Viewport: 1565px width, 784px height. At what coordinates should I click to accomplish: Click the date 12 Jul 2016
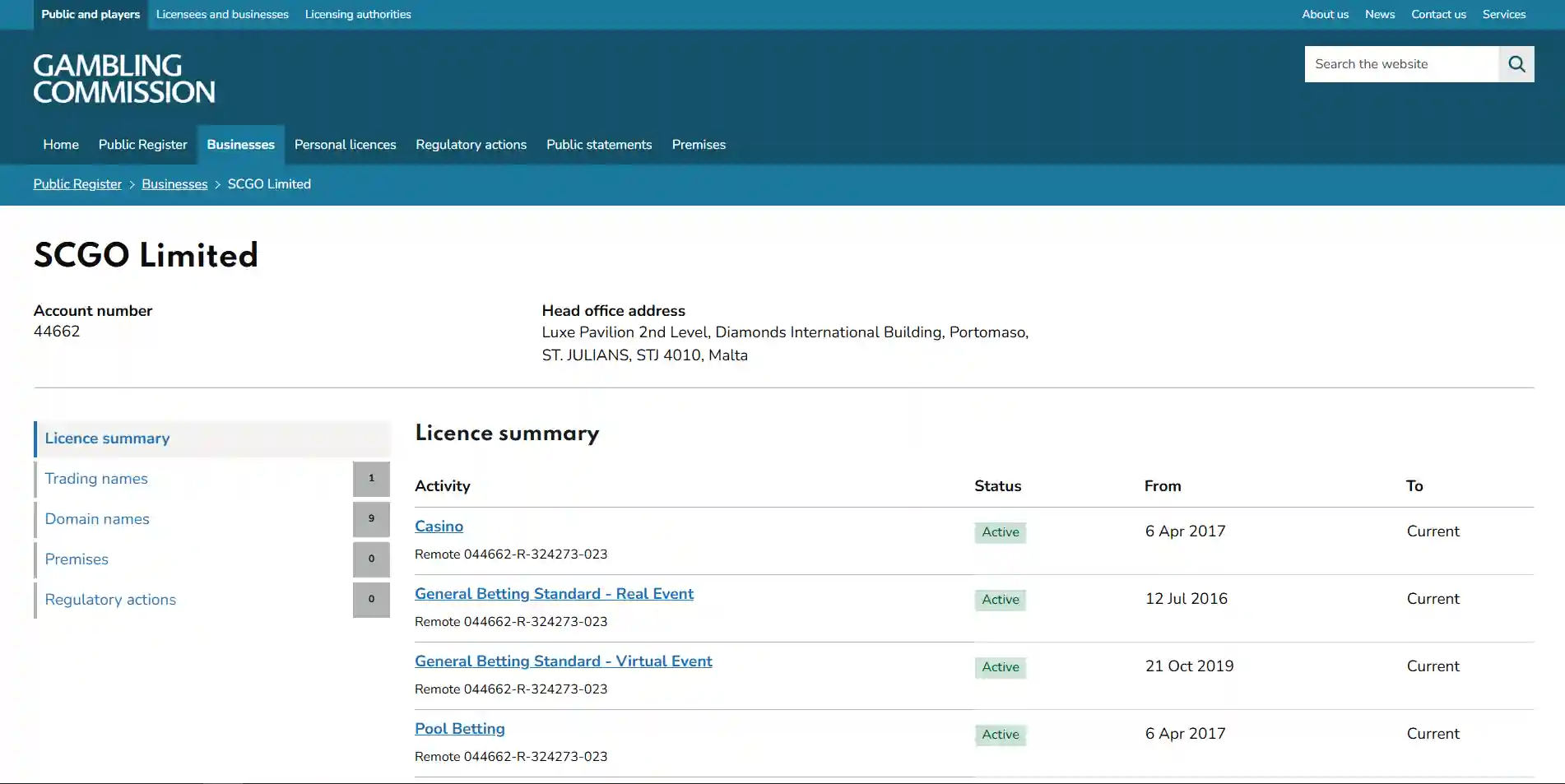1186,599
